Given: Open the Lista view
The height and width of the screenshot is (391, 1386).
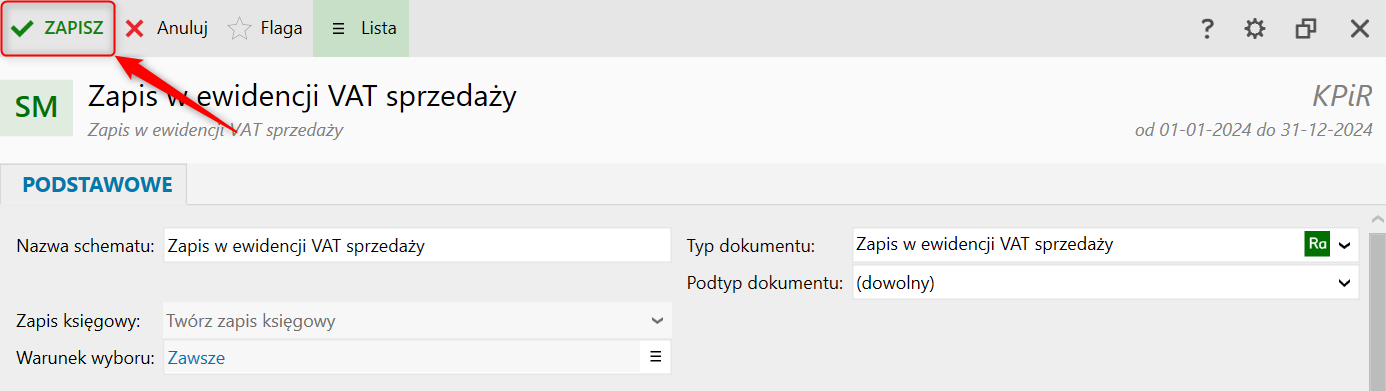Looking at the screenshot, I should (x=361, y=28).
